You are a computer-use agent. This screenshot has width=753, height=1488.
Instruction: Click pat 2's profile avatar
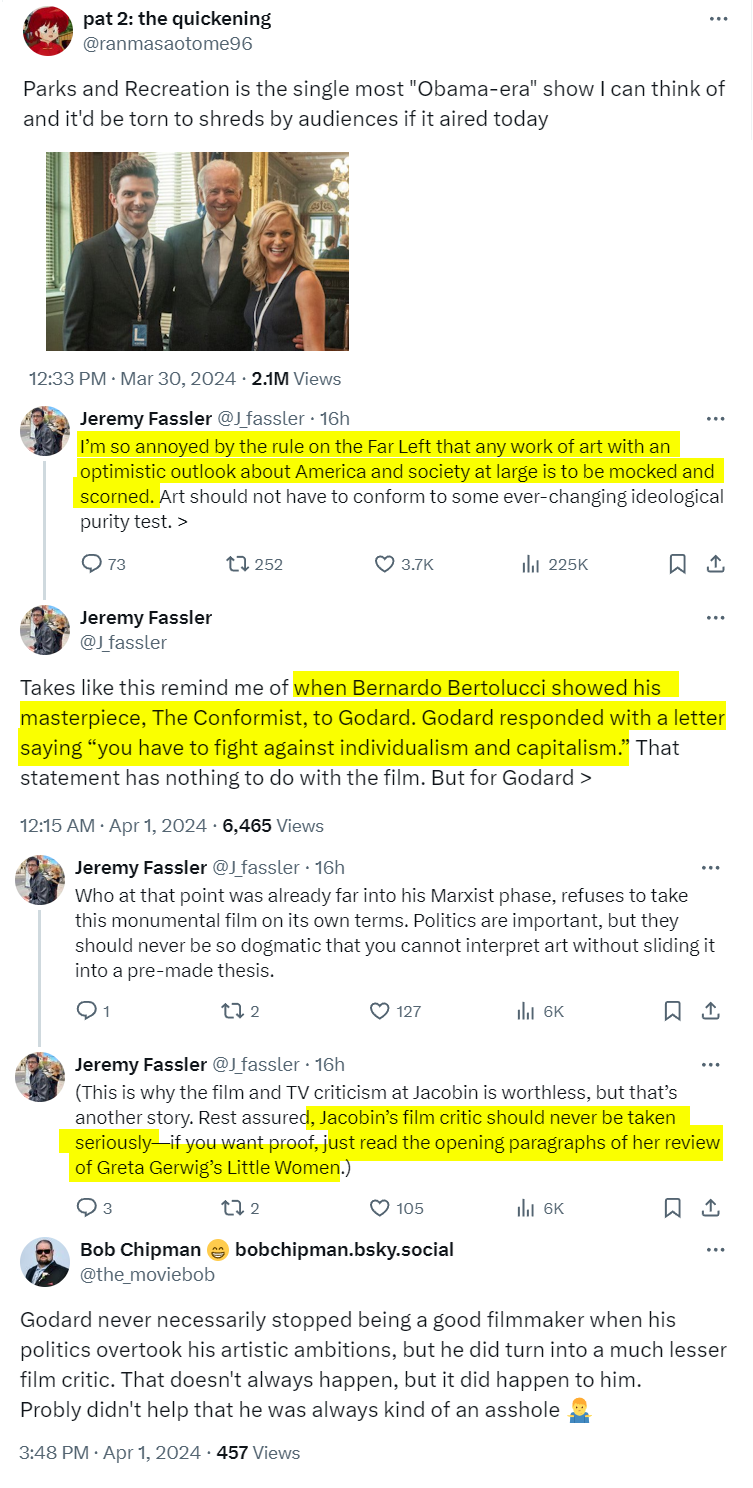coord(46,31)
